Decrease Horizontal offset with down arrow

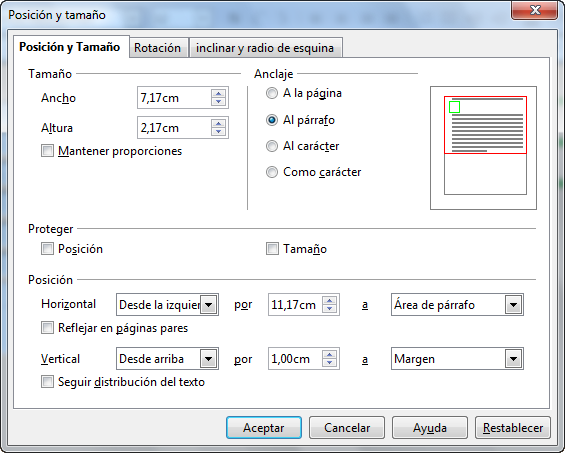click(329, 309)
